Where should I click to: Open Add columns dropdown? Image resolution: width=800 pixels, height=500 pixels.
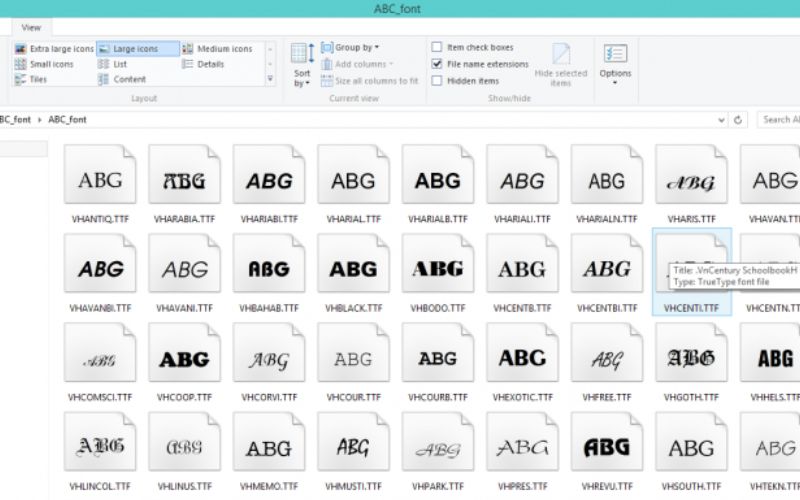pyautogui.click(x=357, y=64)
